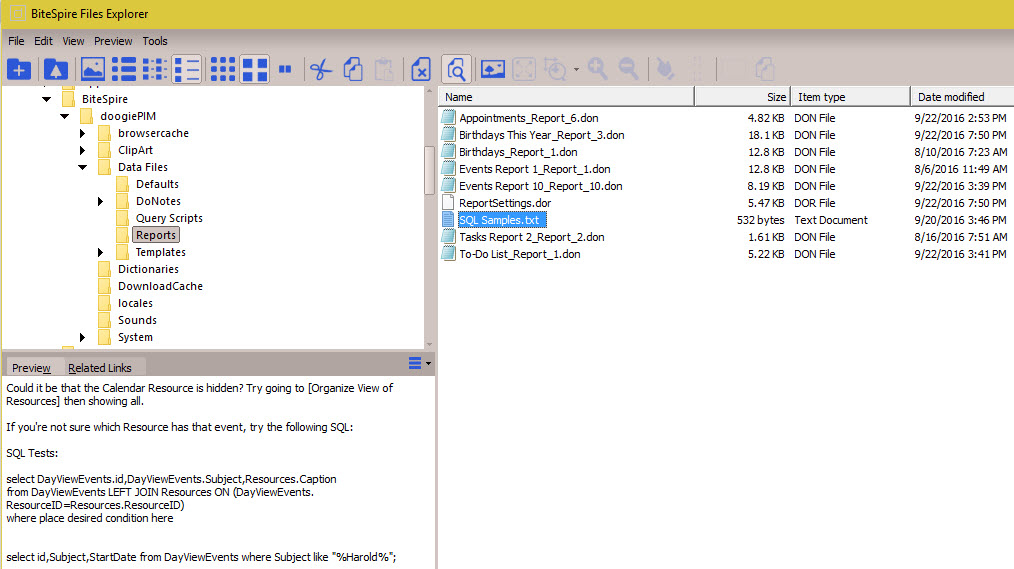Sort files by Name column header
1014x569 pixels.
click(x=566, y=97)
